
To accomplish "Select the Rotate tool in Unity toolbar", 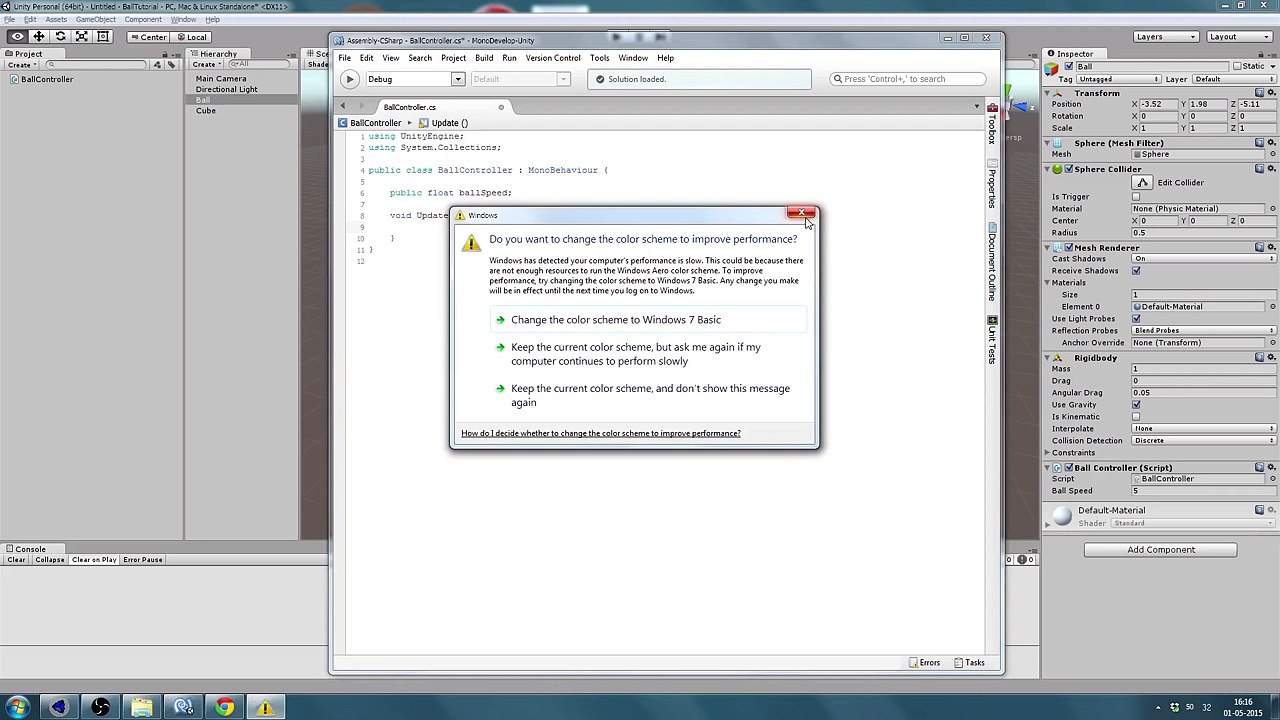I will pyautogui.click(x=60, y=37).
